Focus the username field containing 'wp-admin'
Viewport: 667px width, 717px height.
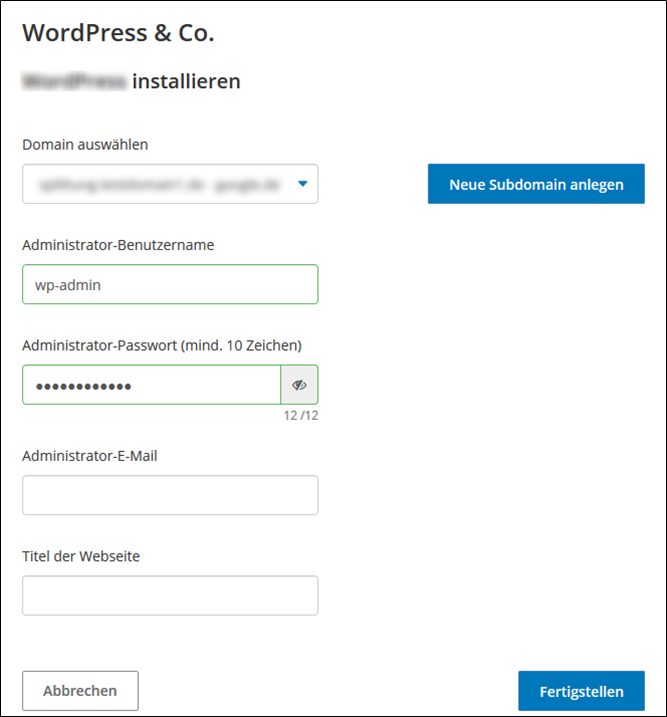coord(170,284)
